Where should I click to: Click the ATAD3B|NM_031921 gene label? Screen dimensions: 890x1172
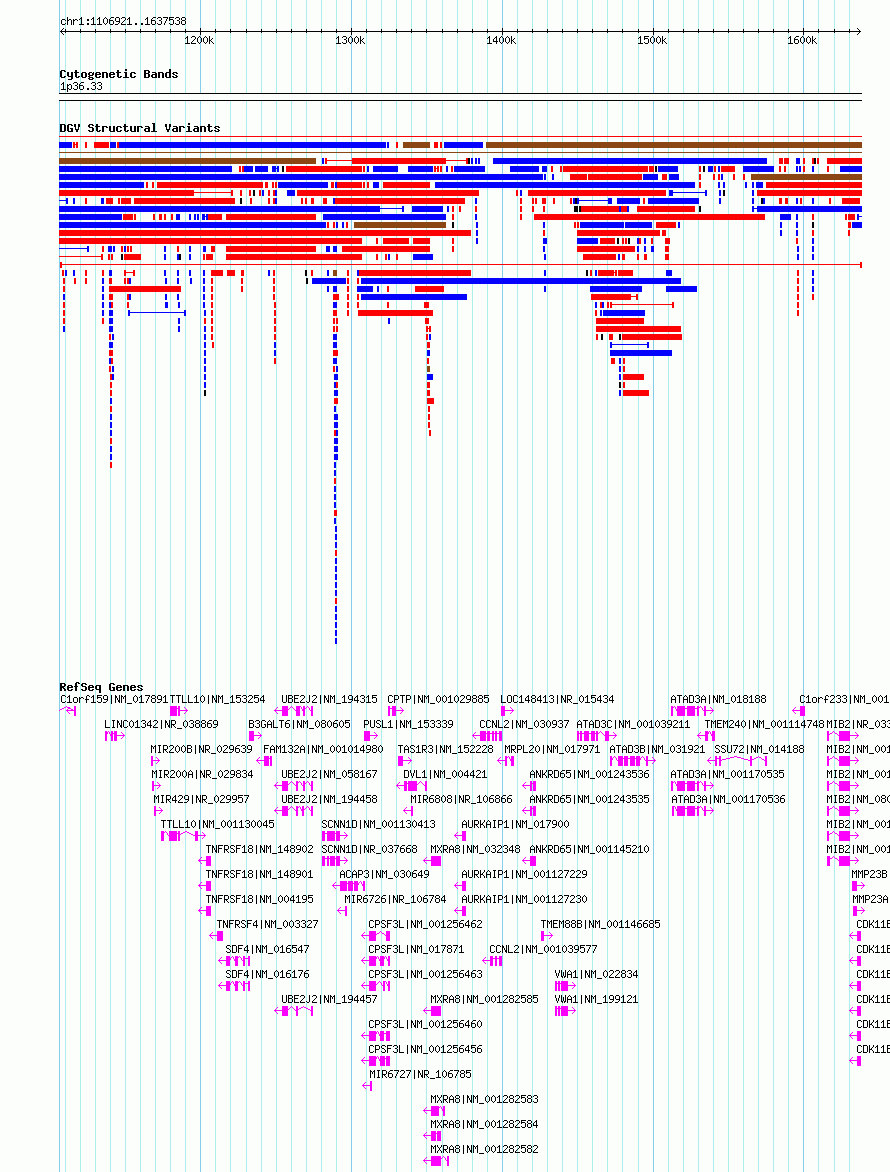coord(658,749)
